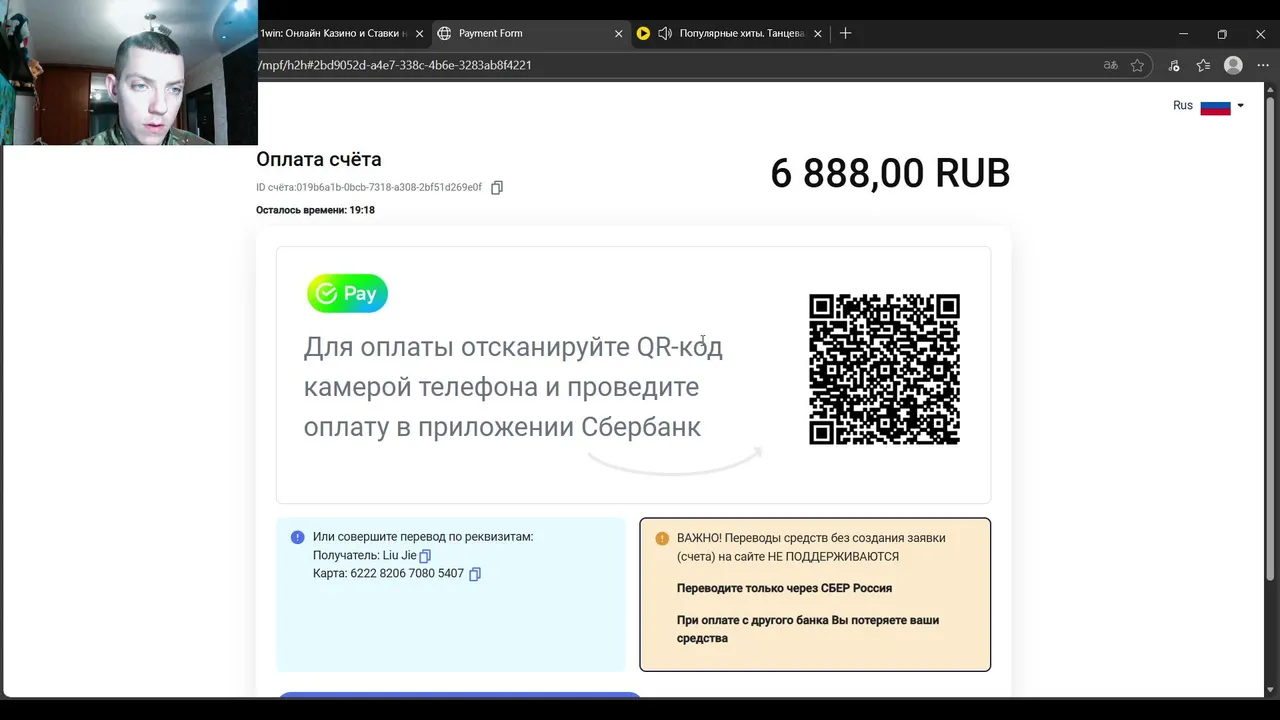Click the orange warning icon in ВАЖНО box

click(662, 538)
